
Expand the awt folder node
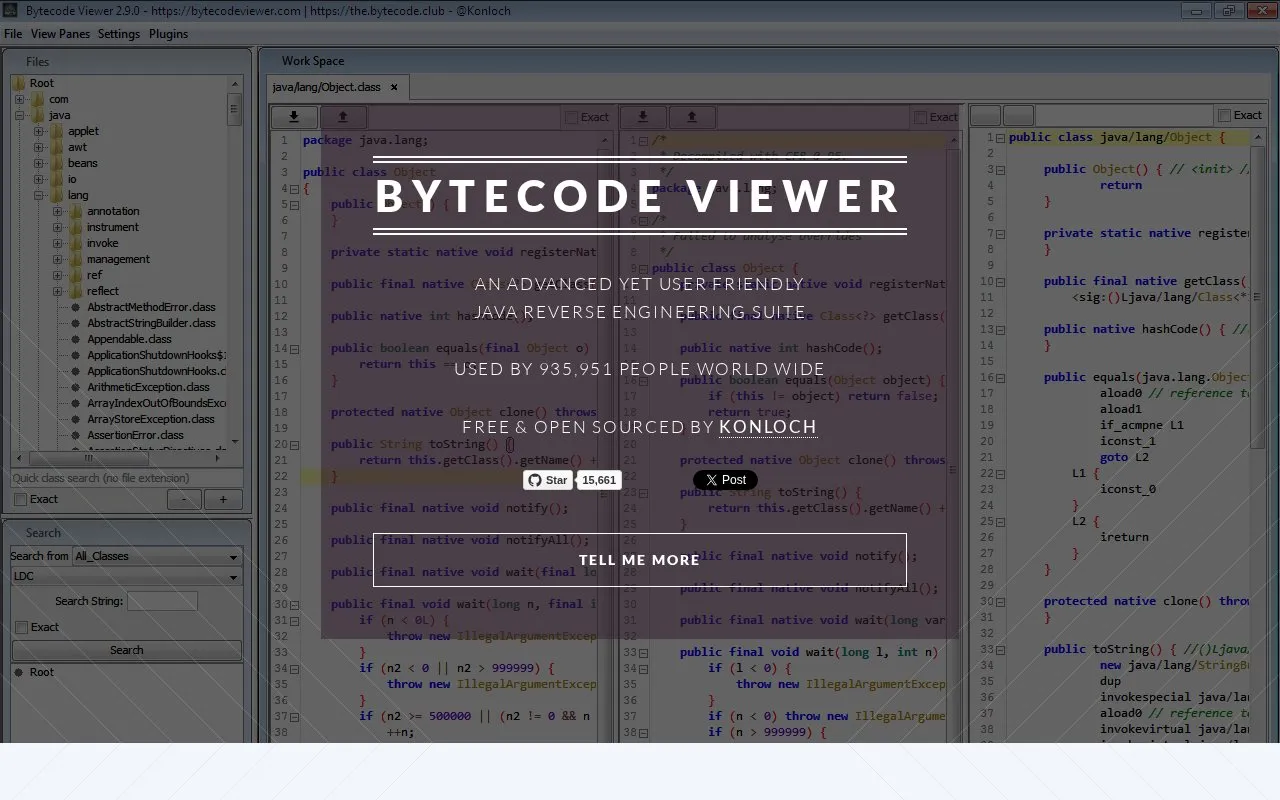point(38,147)
